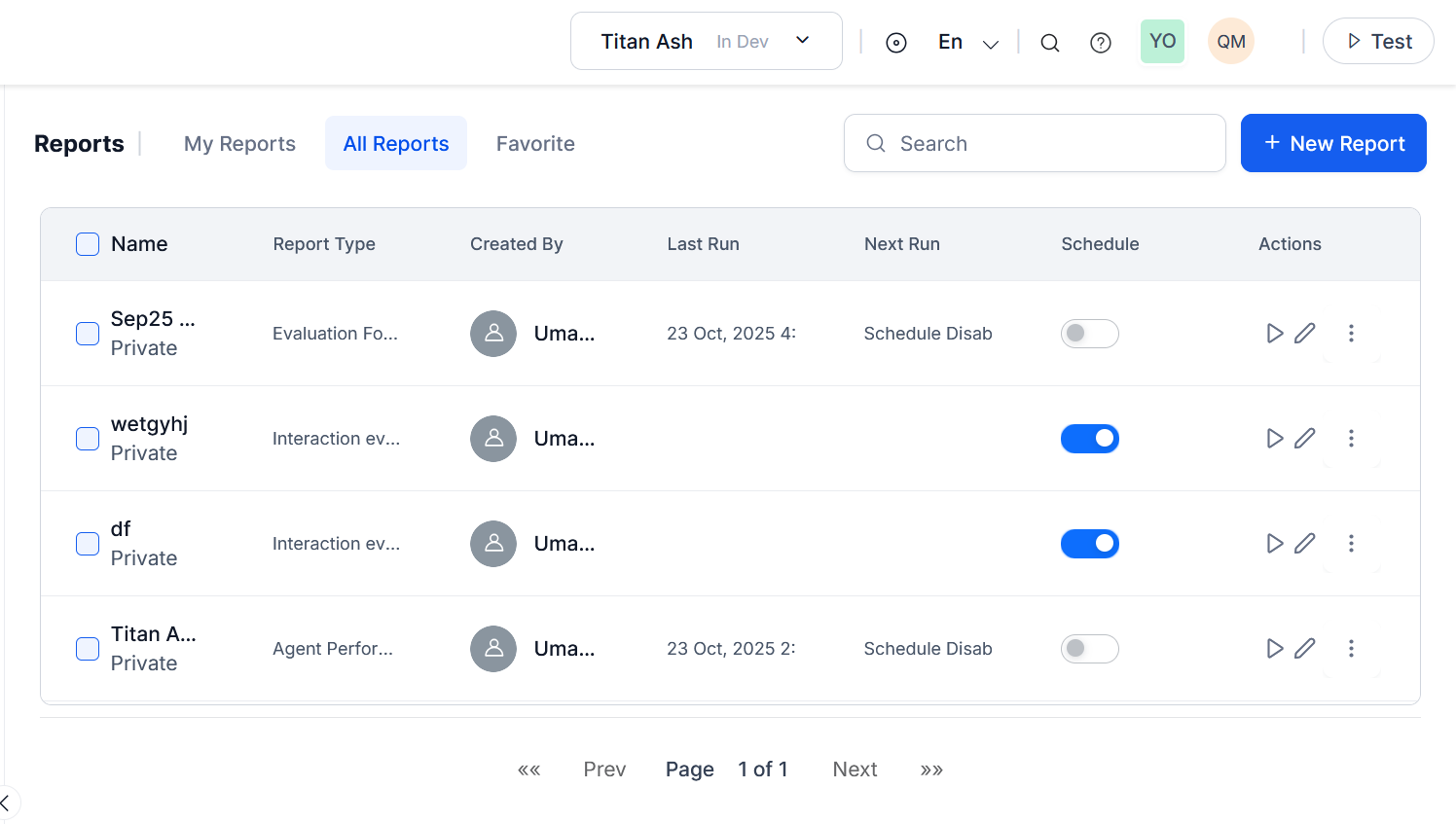This screenshot has height=824, width=1456.
Task: Select the df report checkbox
Action: [x=88, y=544]
